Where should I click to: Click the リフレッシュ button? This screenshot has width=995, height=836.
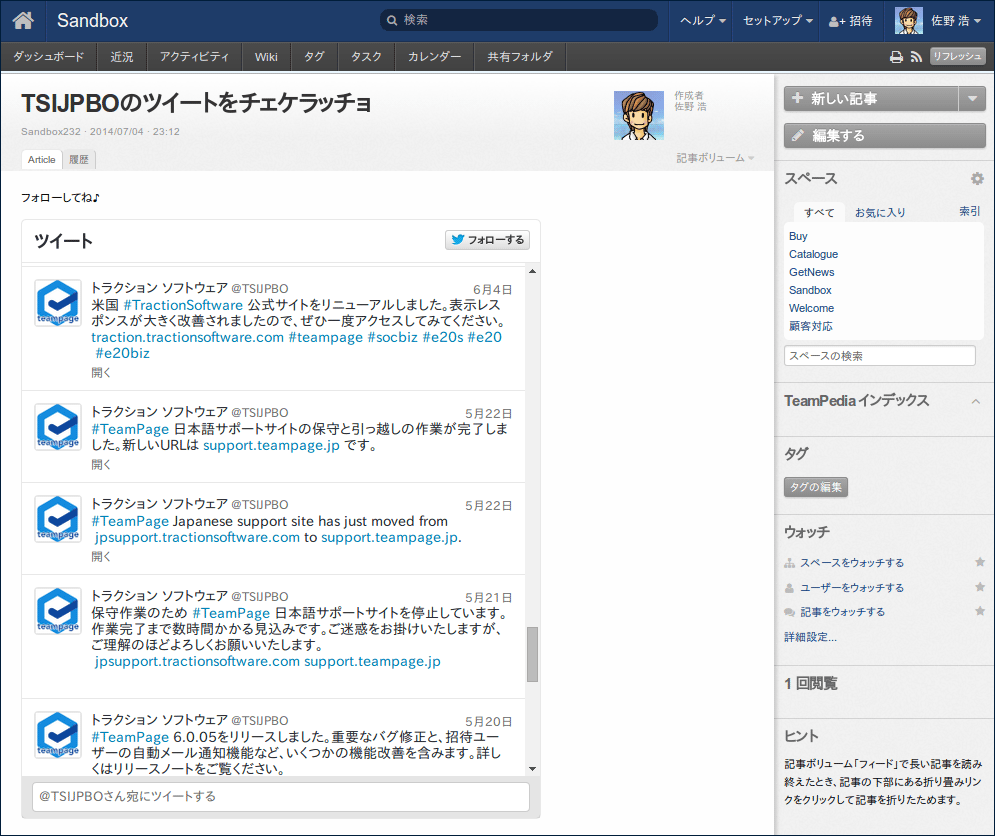[x=958, y=56]
